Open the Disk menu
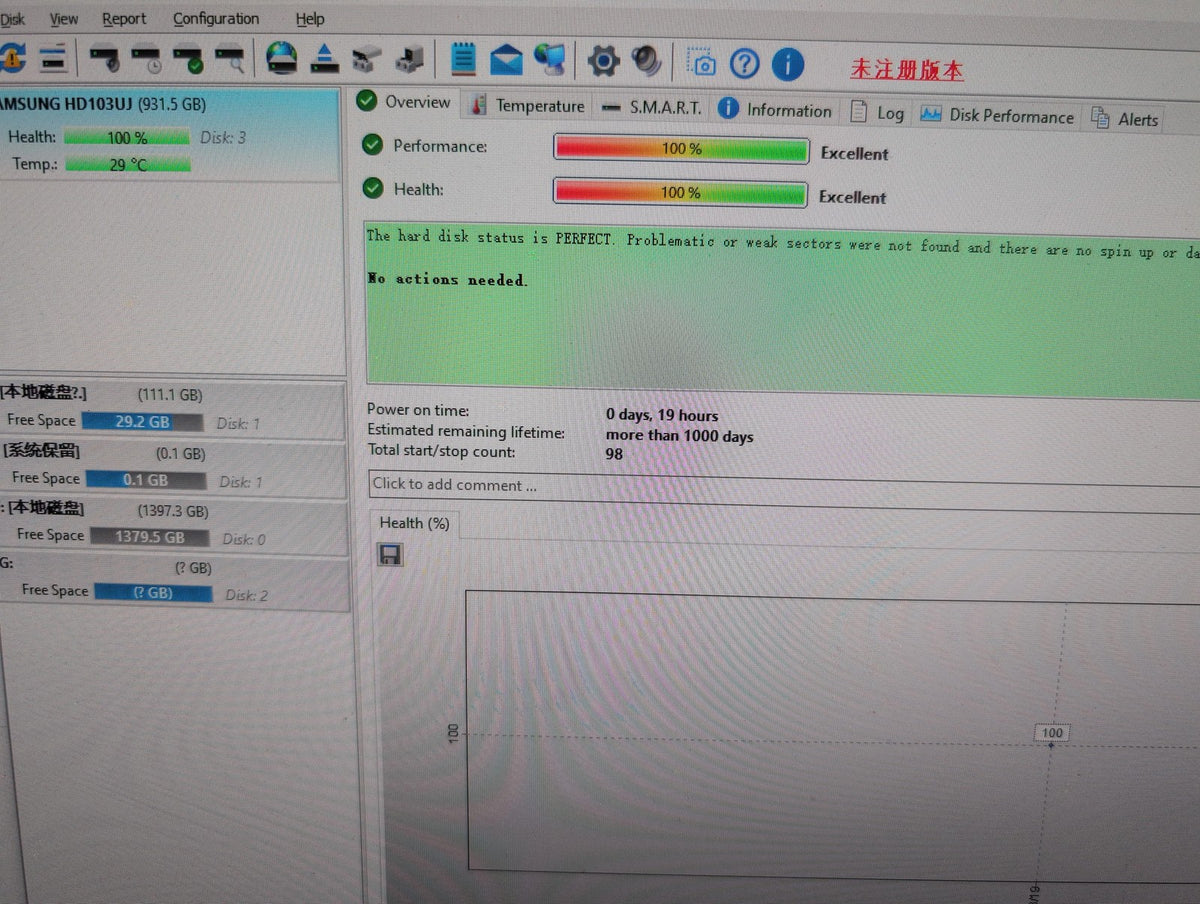This screenshot has width=1200, height=904. (x=13, y=19)
